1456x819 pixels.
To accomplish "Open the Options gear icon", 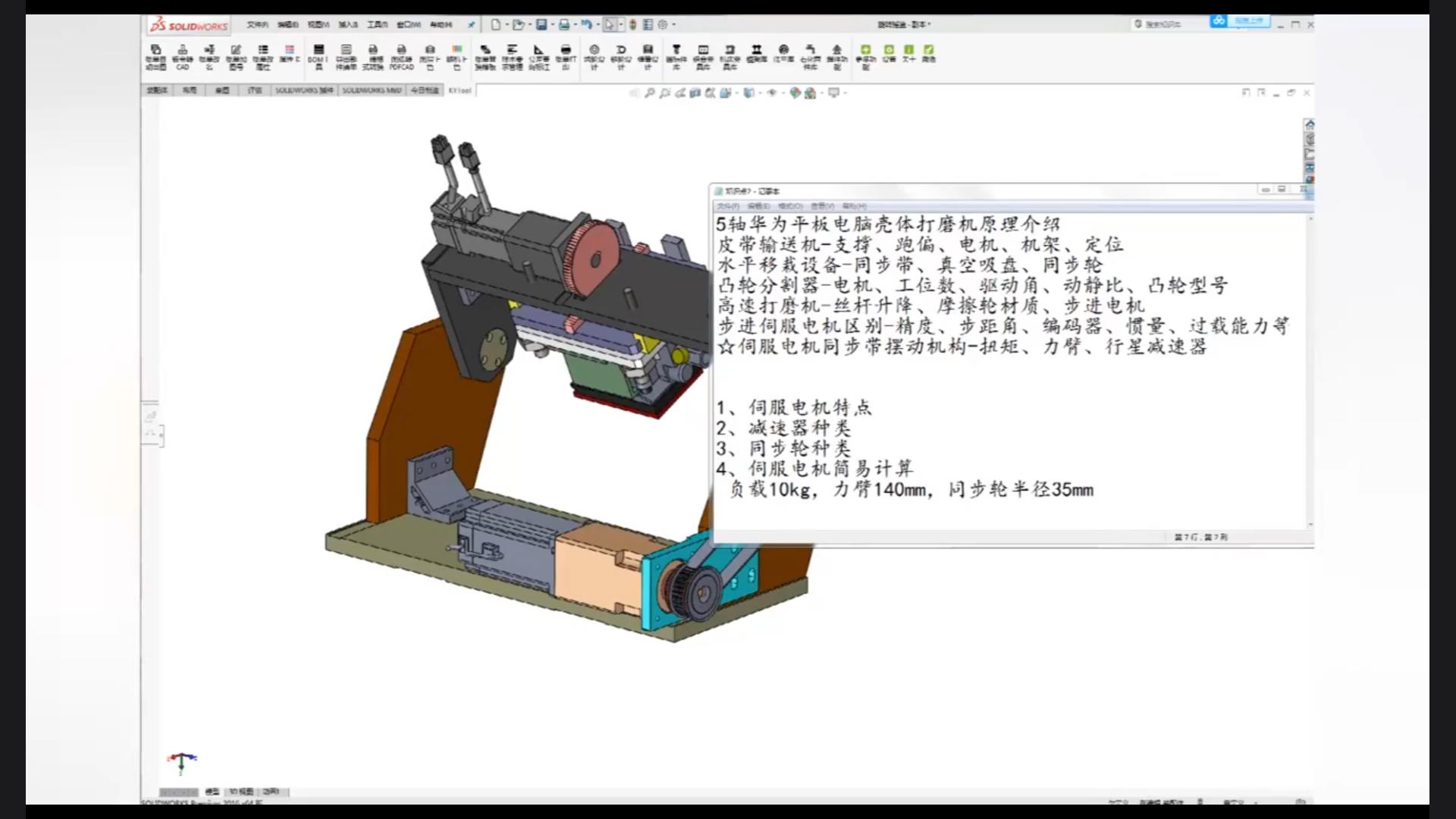I will click(x=663, y=24).
